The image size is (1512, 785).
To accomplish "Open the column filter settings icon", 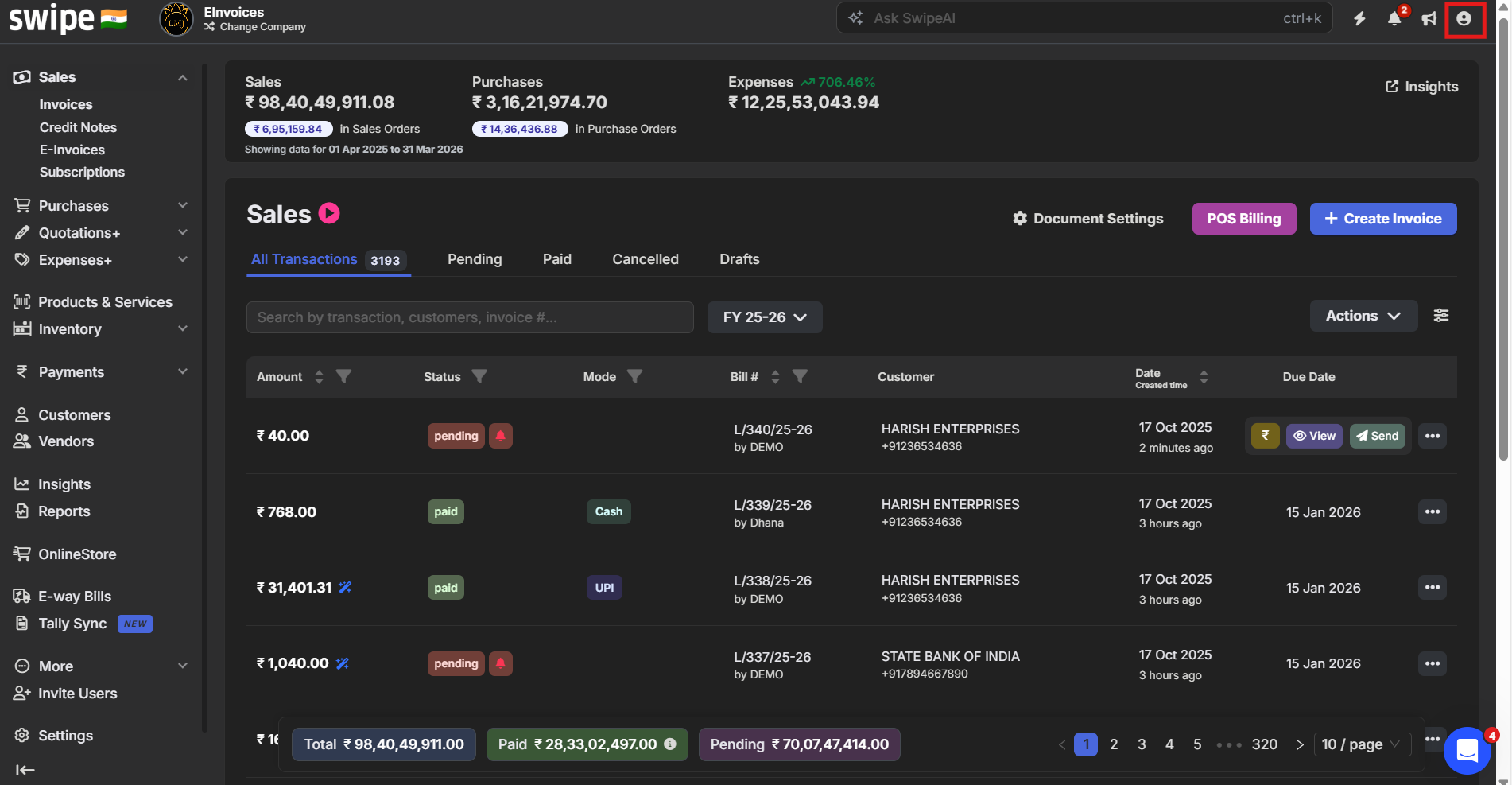I will click(x=1440, y=316).
